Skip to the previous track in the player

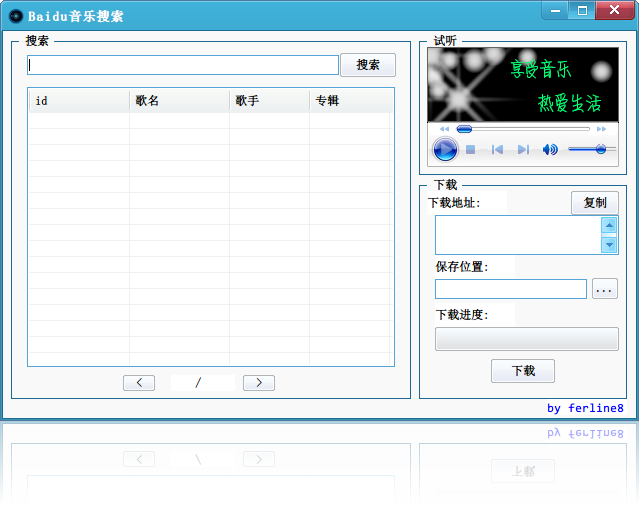(497, 150)
